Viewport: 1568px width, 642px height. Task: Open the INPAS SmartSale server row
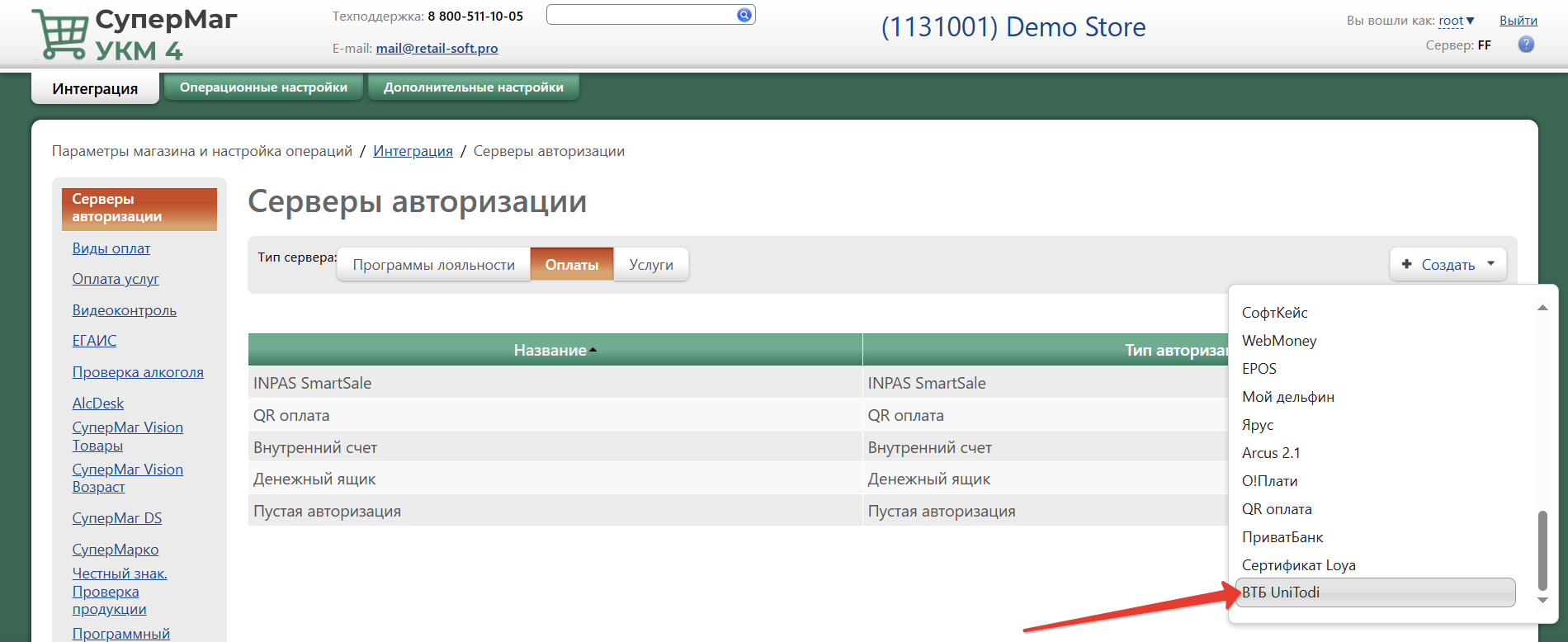pyautogui.click(x=312, y=383)
